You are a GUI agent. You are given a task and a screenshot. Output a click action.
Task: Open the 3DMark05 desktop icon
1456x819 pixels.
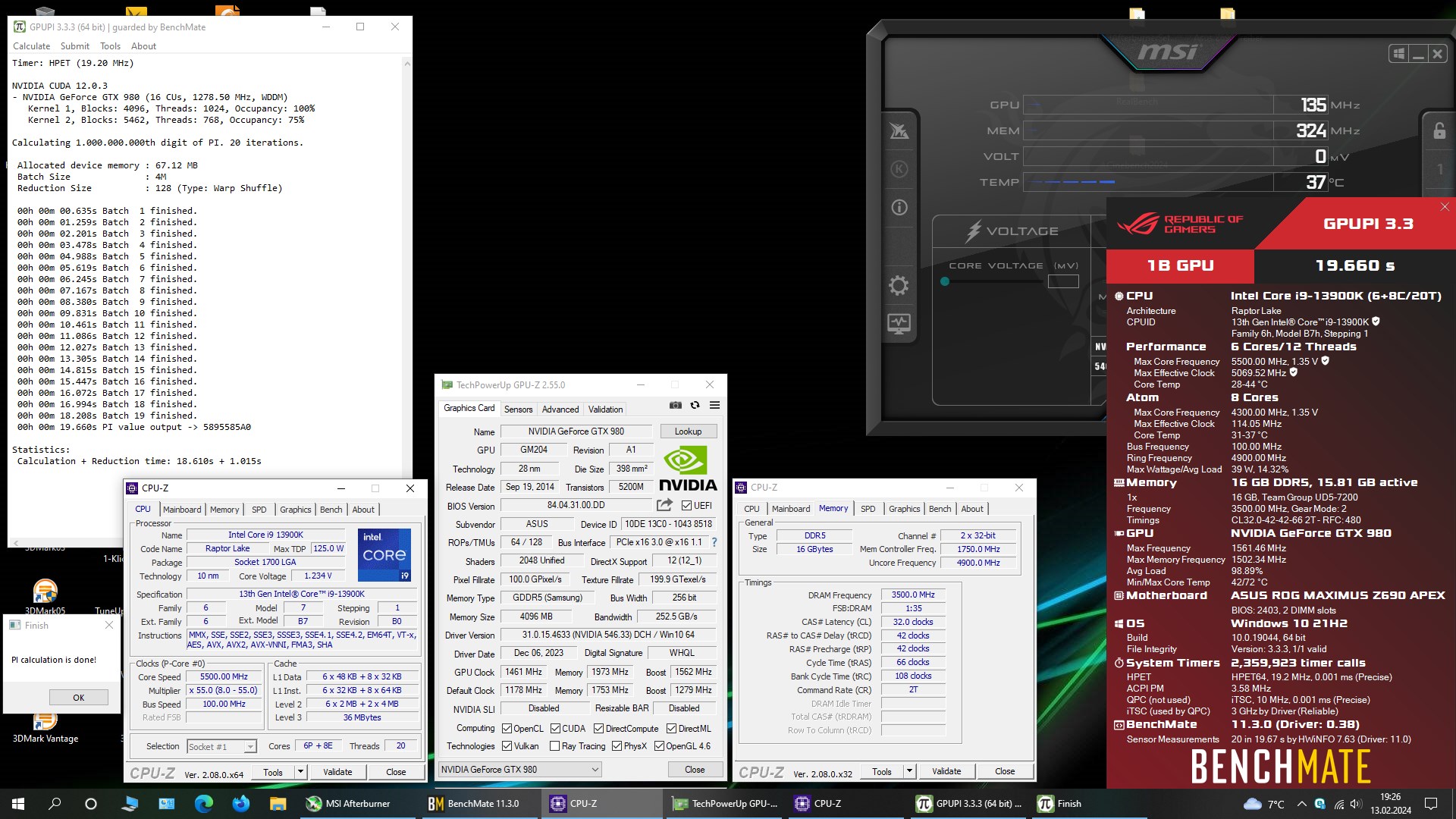[45, 597]
